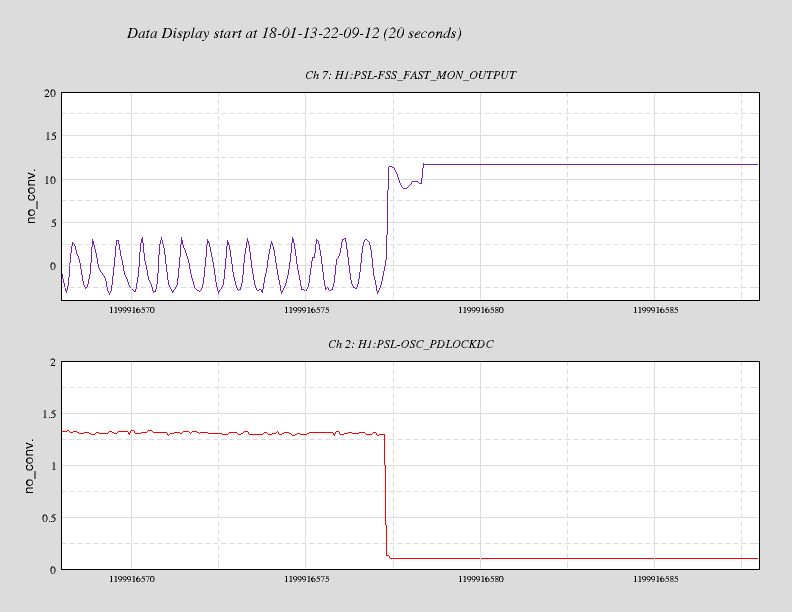Click the 'Data Display start' title text
This screenshot has width=792, height=612.
pos(294,33)
